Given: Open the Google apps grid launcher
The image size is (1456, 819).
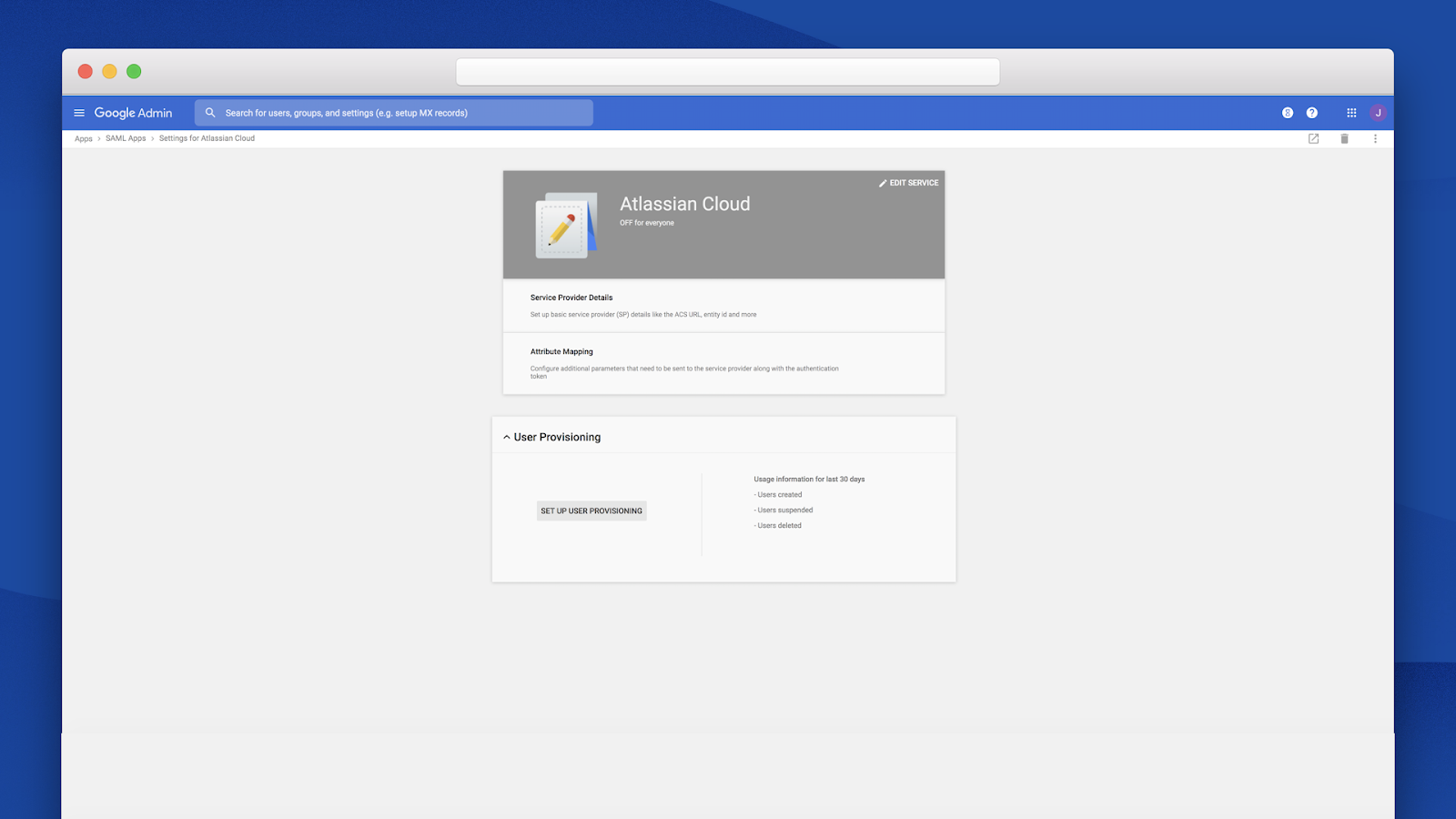Looking at the screenshot, I should [x=1351, y=113].
